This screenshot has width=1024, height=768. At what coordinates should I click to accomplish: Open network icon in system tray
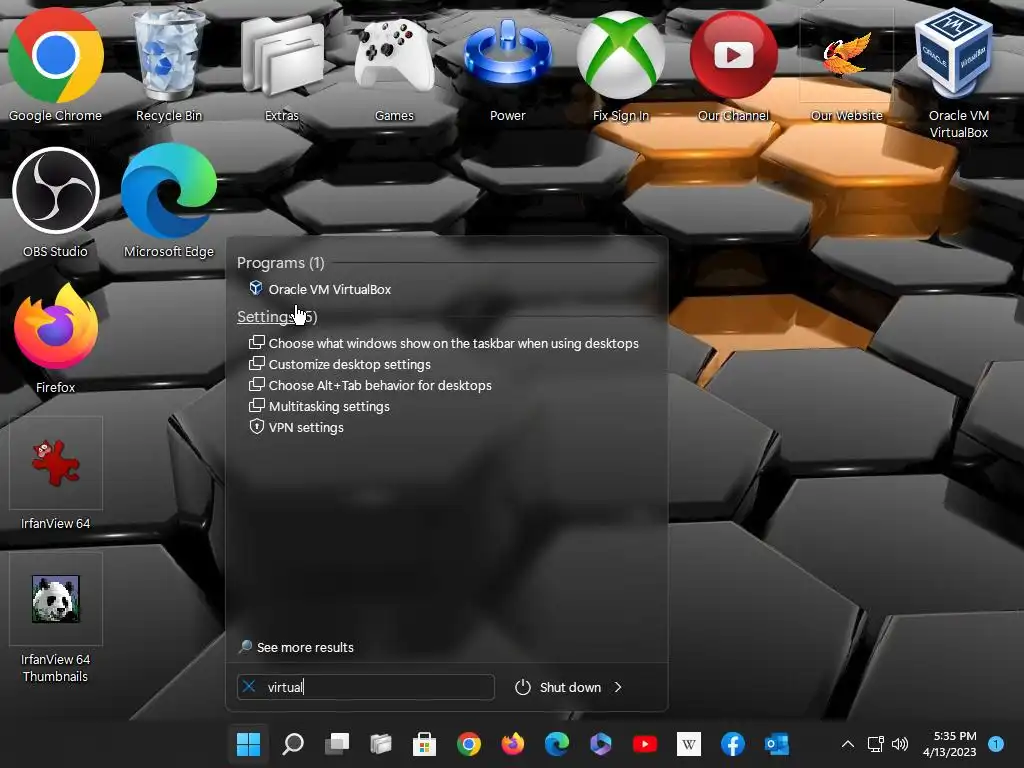coord(875,744)
